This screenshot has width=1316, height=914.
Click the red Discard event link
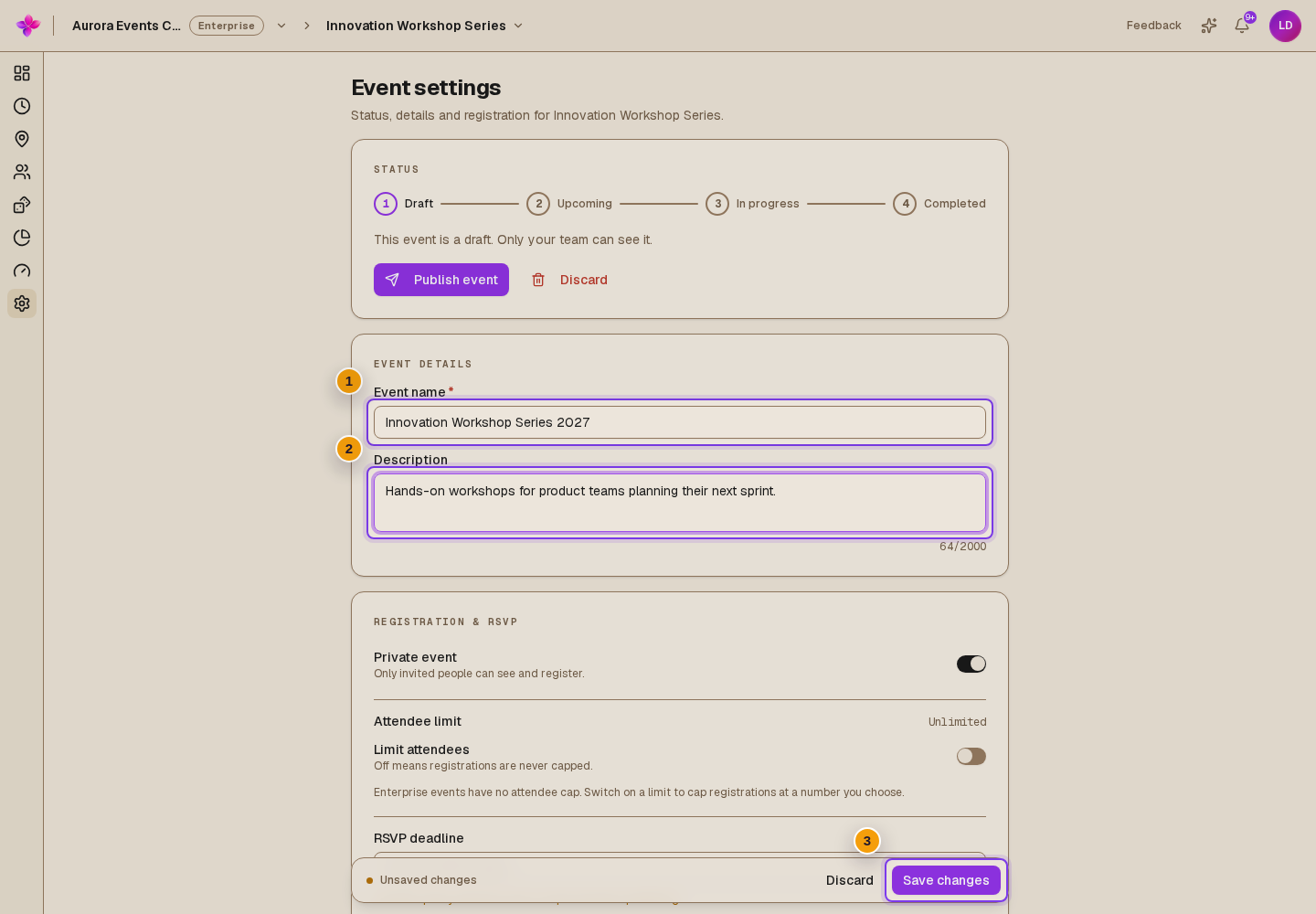[x=569, y=280]
